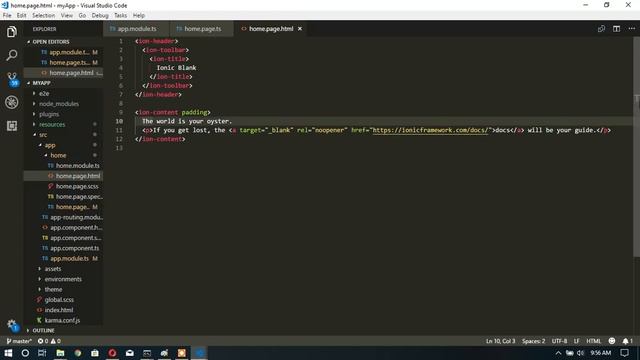Open the File menu
This screenshot has width=640, height=360.
point(7,16)
